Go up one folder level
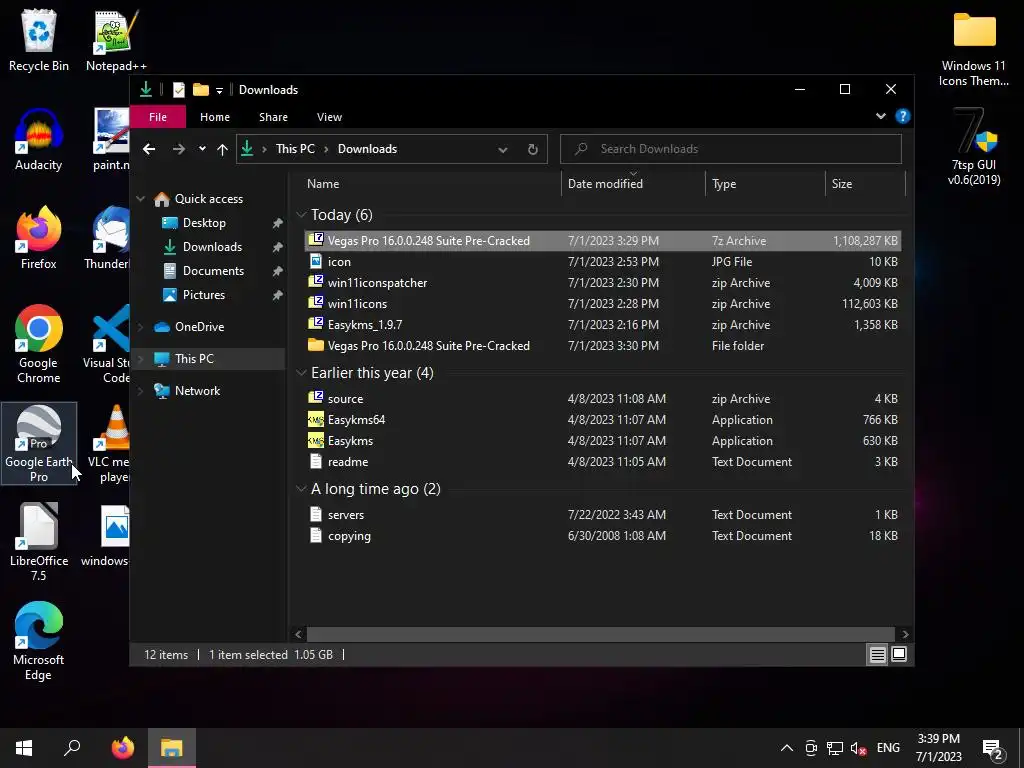The image size is (1024, 768). 222,149
